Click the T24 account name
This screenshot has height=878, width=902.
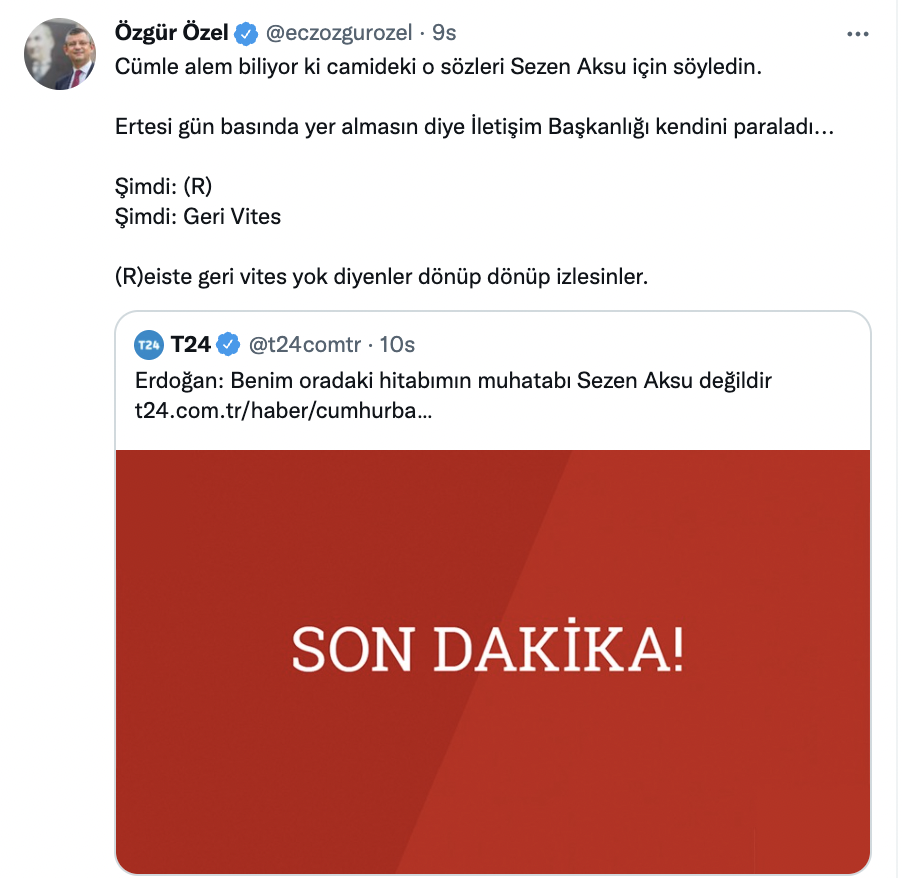coord(190,345)
